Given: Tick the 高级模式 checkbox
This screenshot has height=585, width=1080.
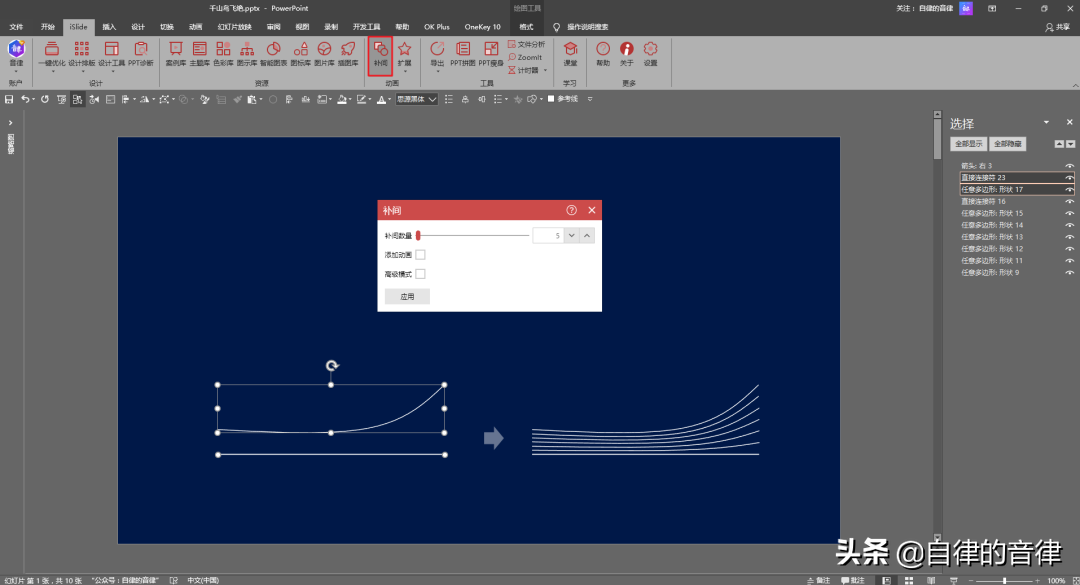Looking at the screenshot, I should 420,274.
